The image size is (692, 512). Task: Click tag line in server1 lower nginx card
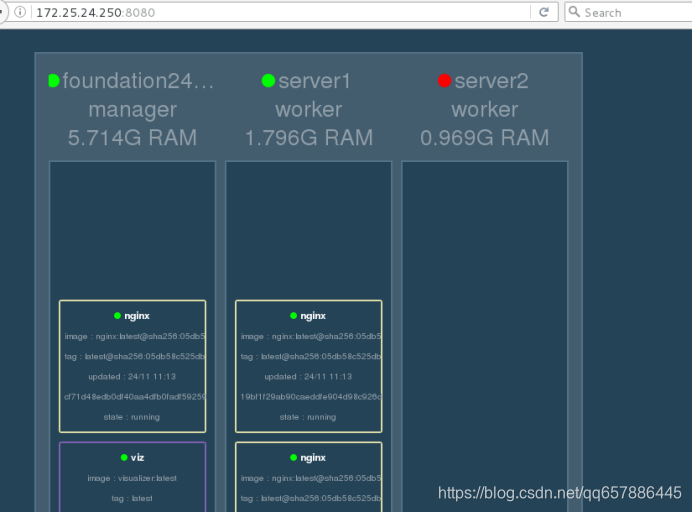pyautogui.click(x=311, y=498)
